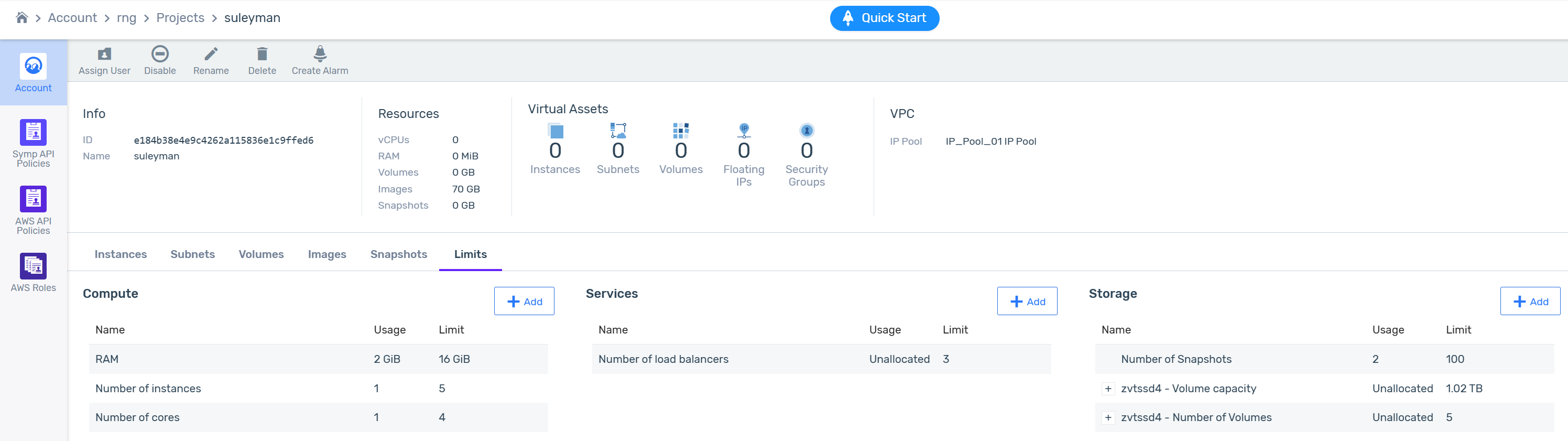Switch to the Images tab
The image size is (1568, 441).
coord(327,254)
